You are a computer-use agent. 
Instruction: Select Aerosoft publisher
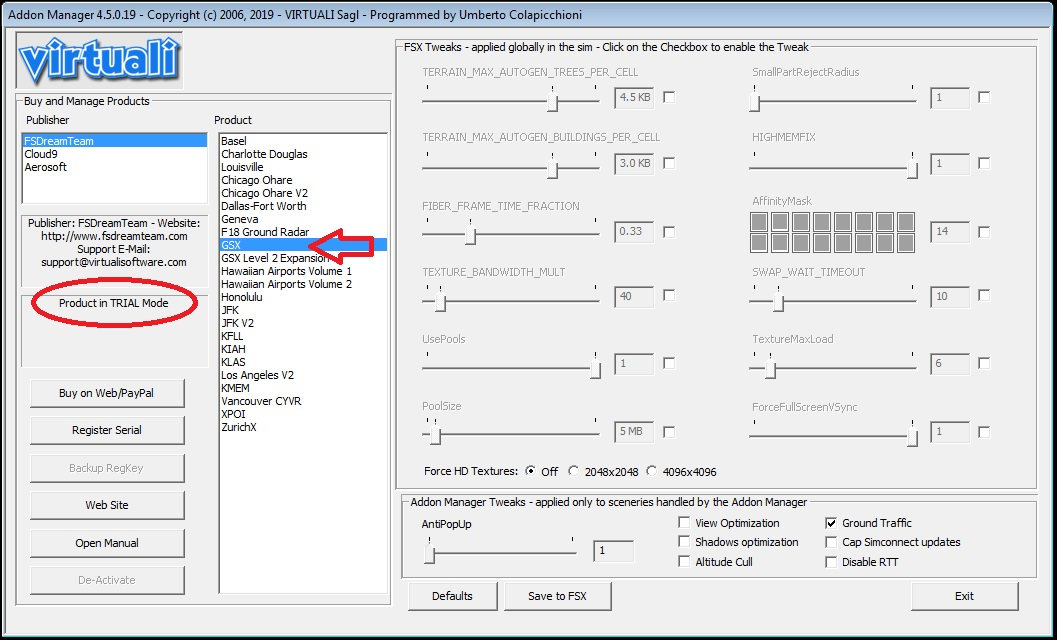115,167
